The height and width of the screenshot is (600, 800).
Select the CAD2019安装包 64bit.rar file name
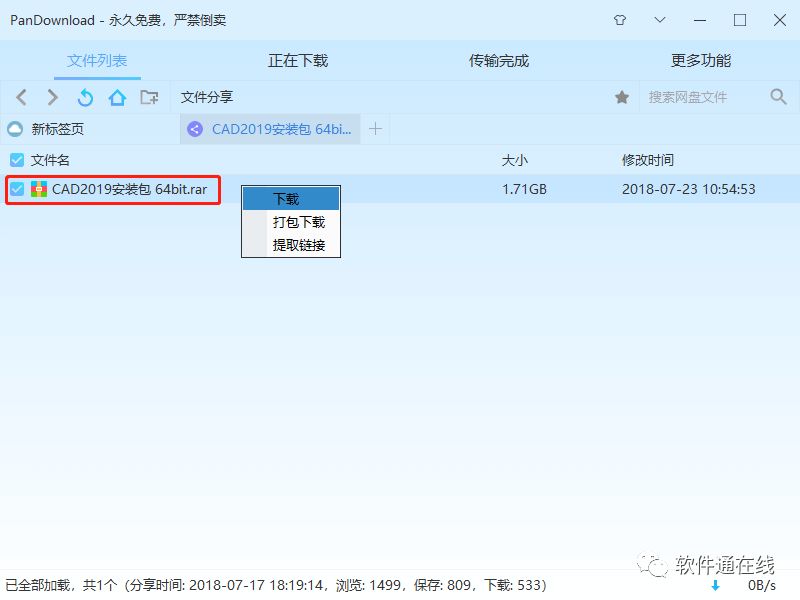pos(130,189)
